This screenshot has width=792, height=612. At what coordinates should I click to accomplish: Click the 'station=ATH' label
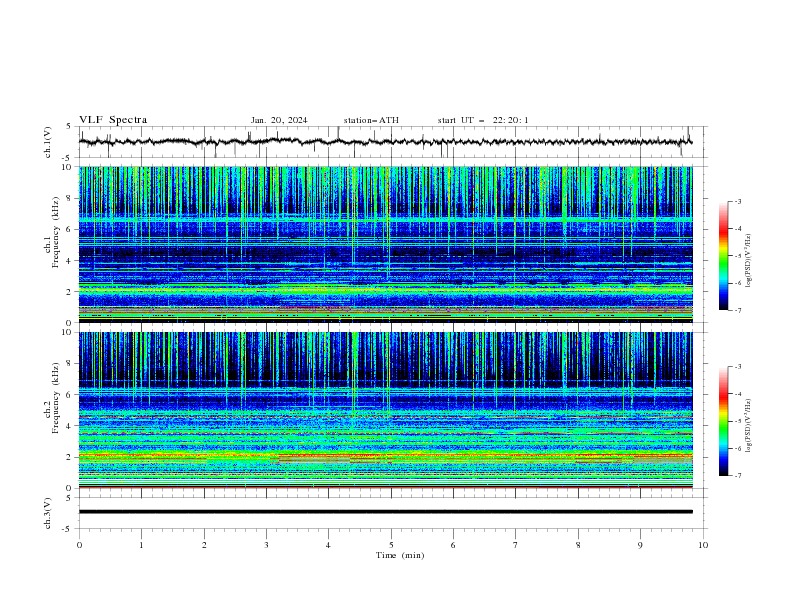pos(371,120)
